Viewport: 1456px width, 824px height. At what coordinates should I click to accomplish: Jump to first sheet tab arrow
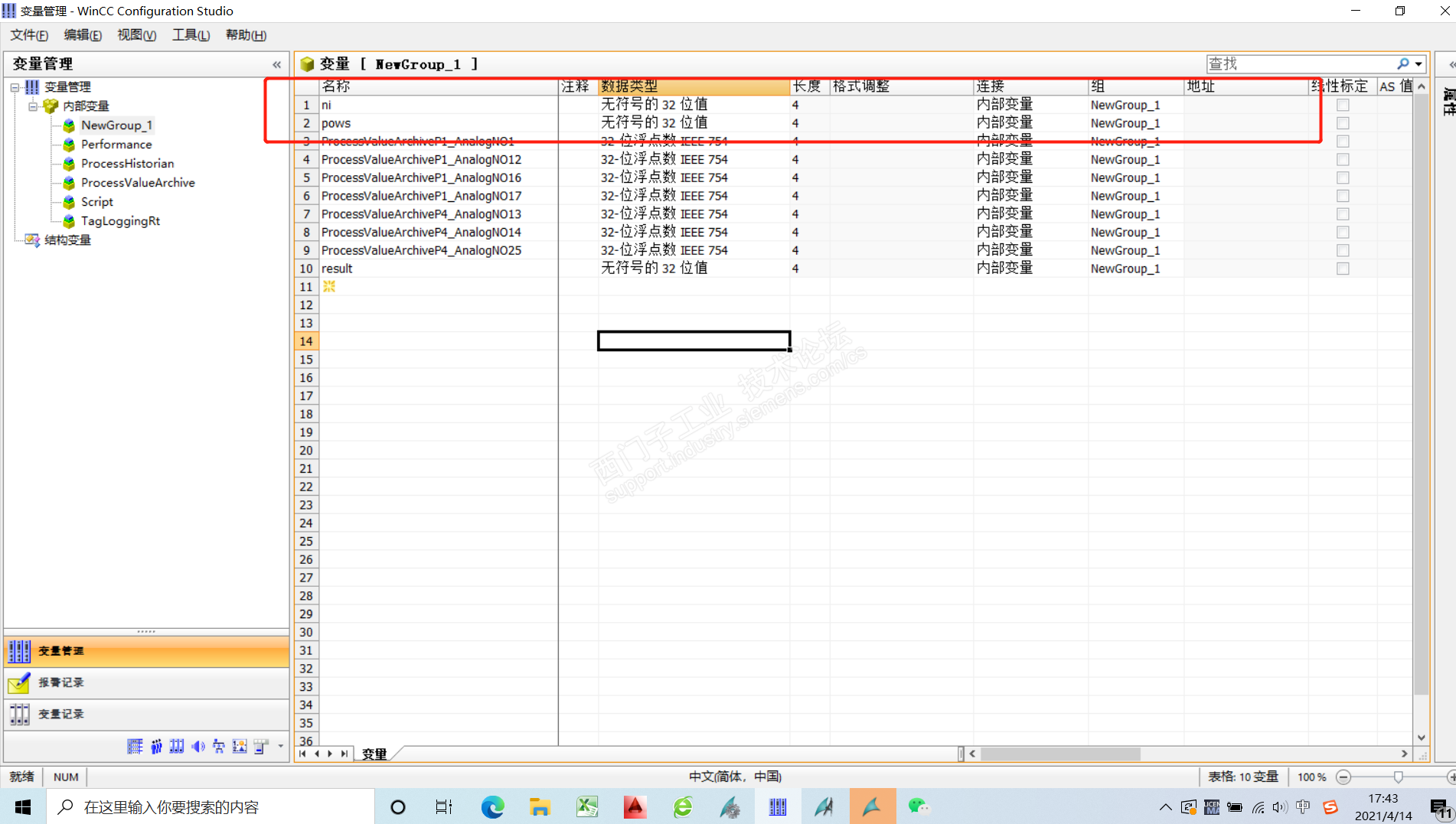point(302,754)
